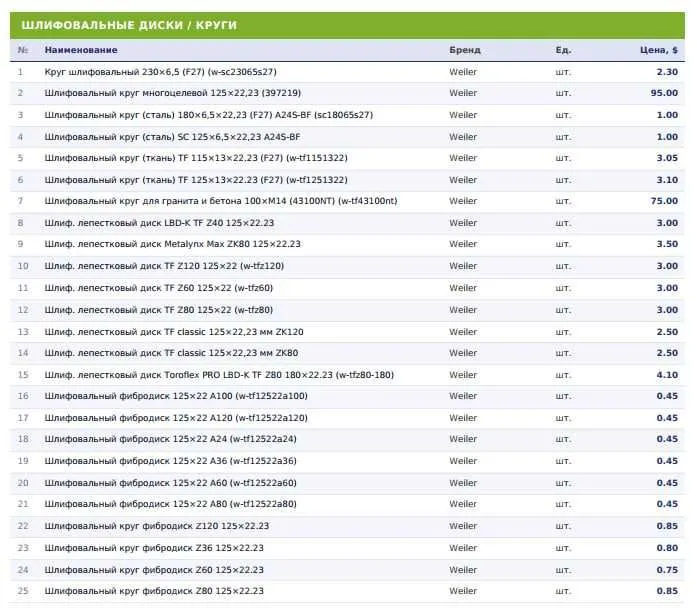Click the 'Бренд' column header
697x613 pixels.
(x=465, y=50)
